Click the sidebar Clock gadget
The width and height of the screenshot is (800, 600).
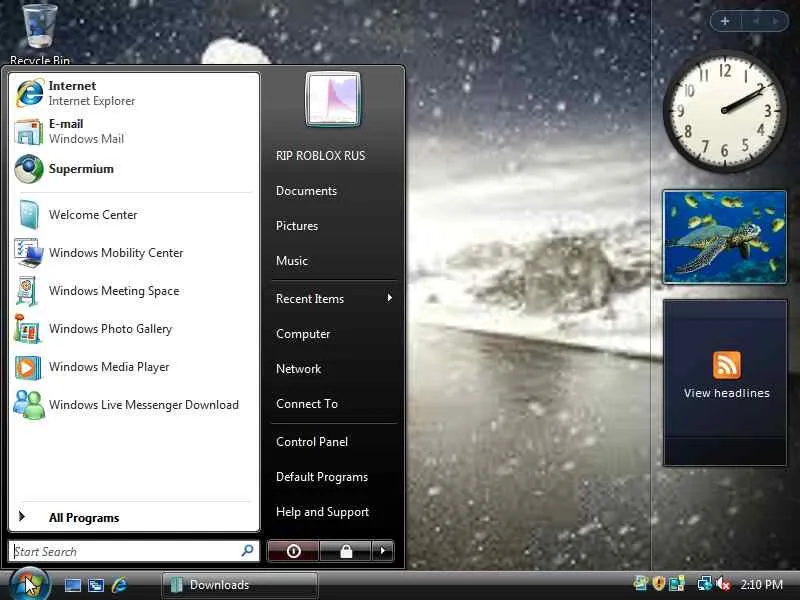(724, 111)
